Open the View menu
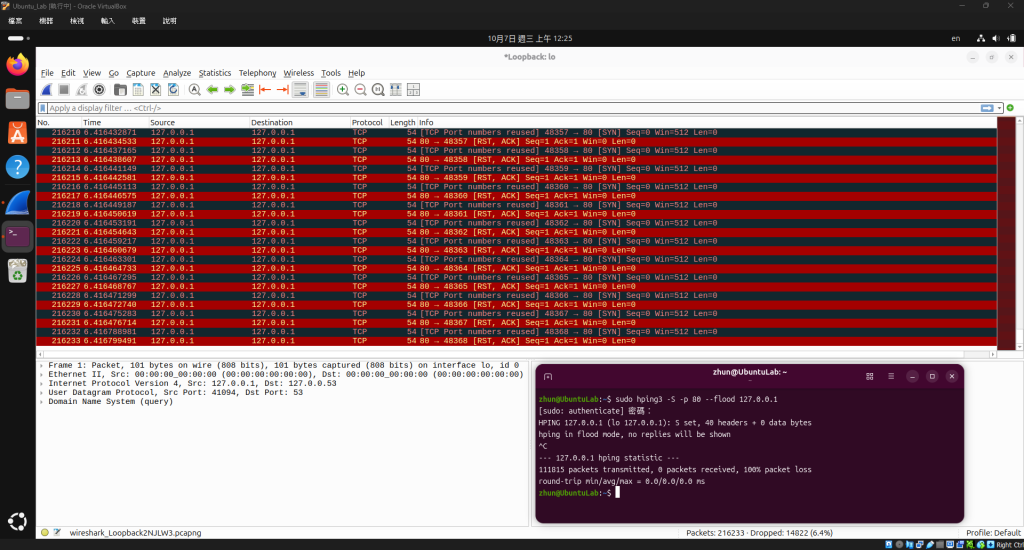The height and width of the screenshot is (550, 1024). point(92,73)
